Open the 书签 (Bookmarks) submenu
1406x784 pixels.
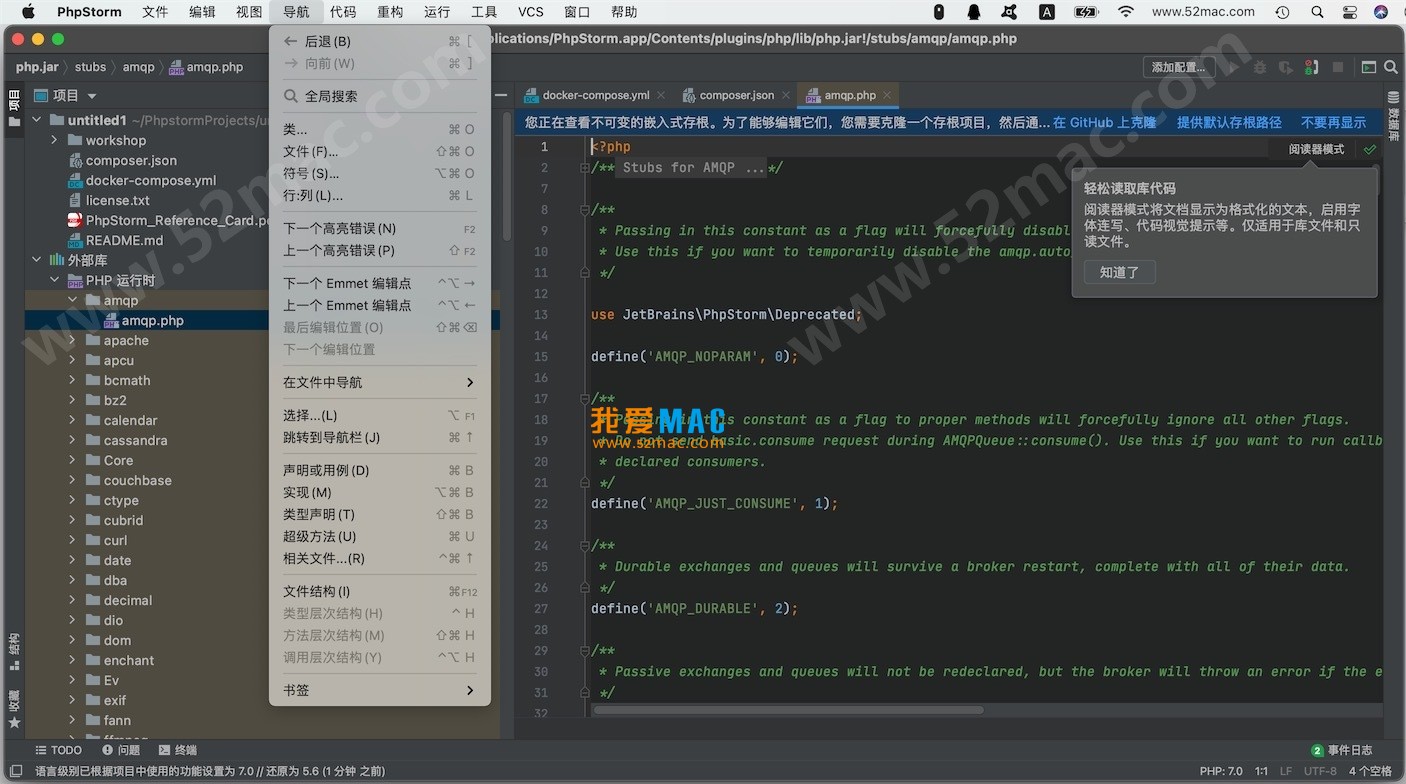(378, 690)
